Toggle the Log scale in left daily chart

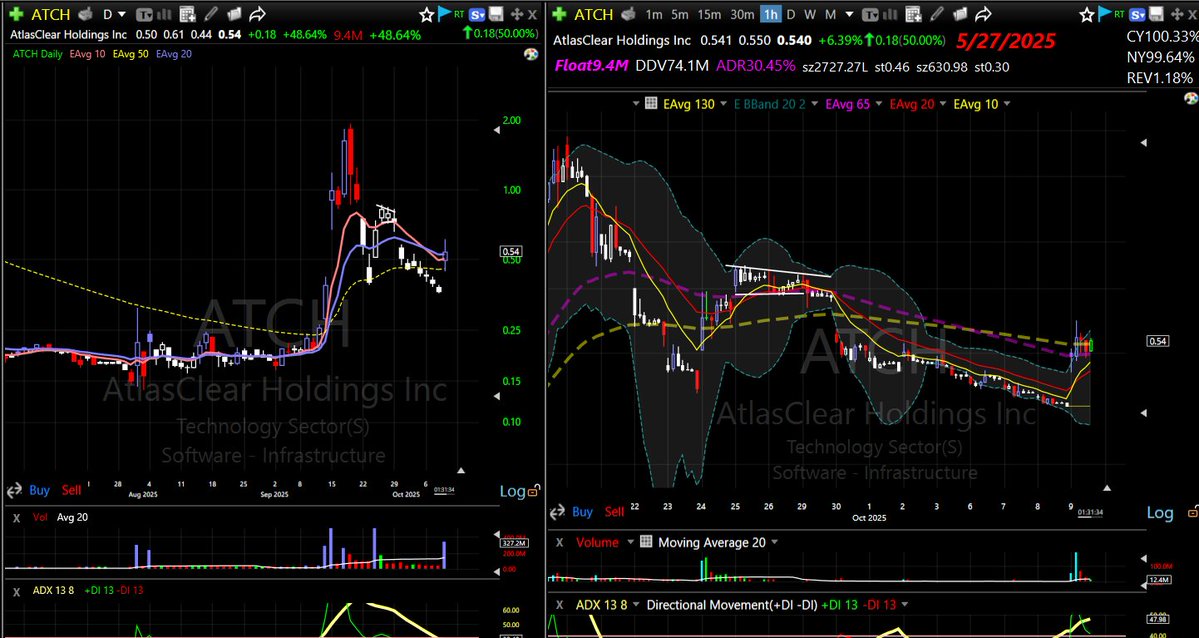click(512, 491)
